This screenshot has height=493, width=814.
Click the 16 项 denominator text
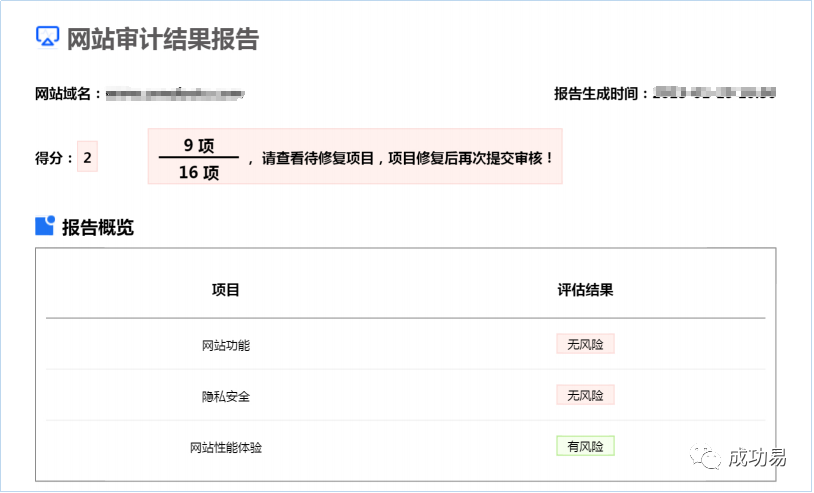coord(199,172)
